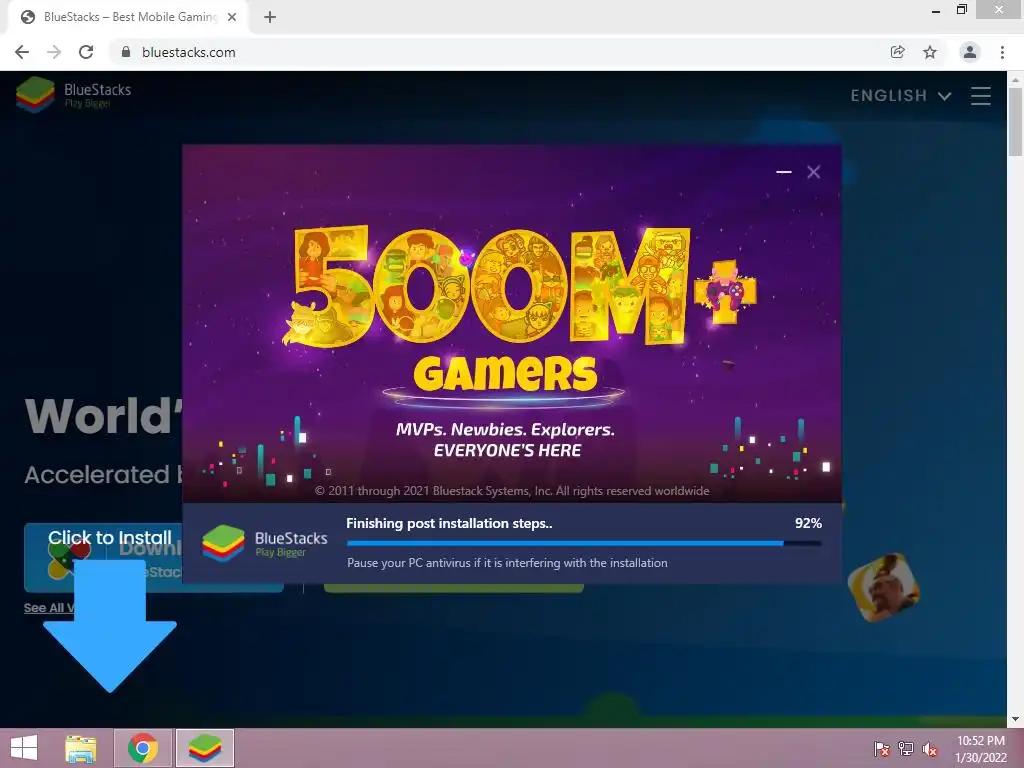
Task: Reload the bluestacks.com page
Action: pos(86,52)
